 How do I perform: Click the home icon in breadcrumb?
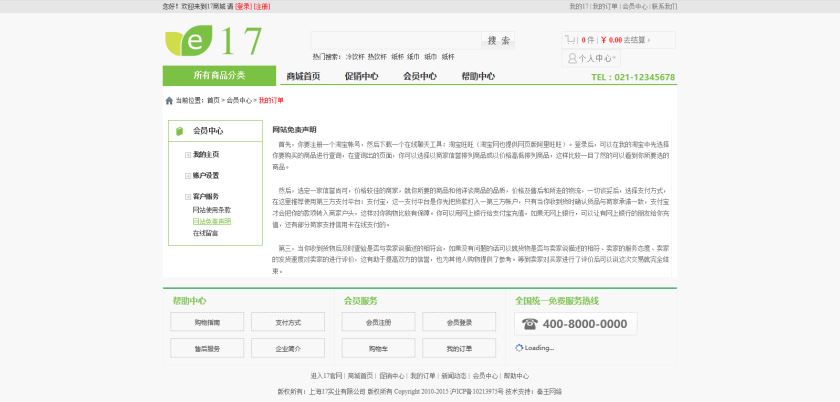point(169,100)
